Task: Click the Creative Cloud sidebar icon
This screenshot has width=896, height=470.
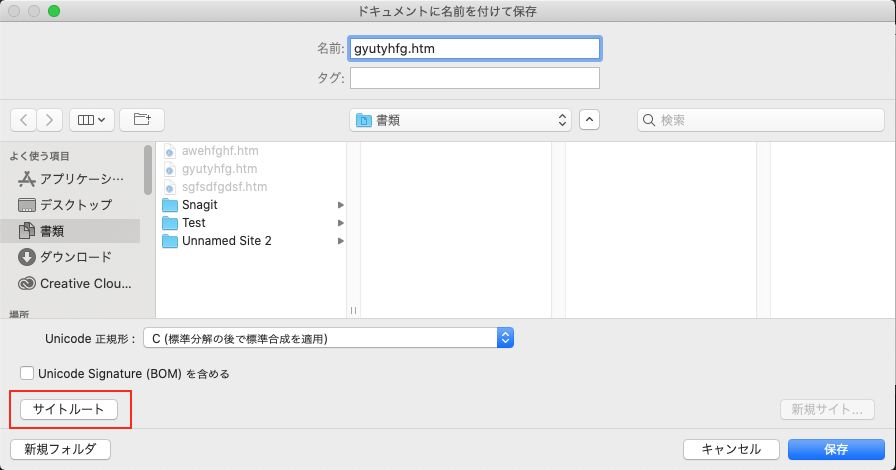Action: click(x=27, y=283)
